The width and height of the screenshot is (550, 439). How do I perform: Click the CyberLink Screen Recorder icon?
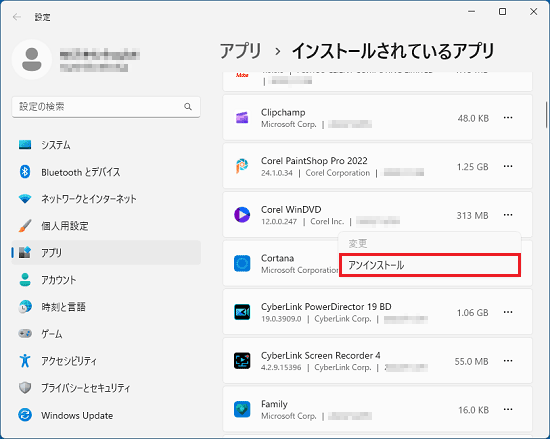coord(242,361)
